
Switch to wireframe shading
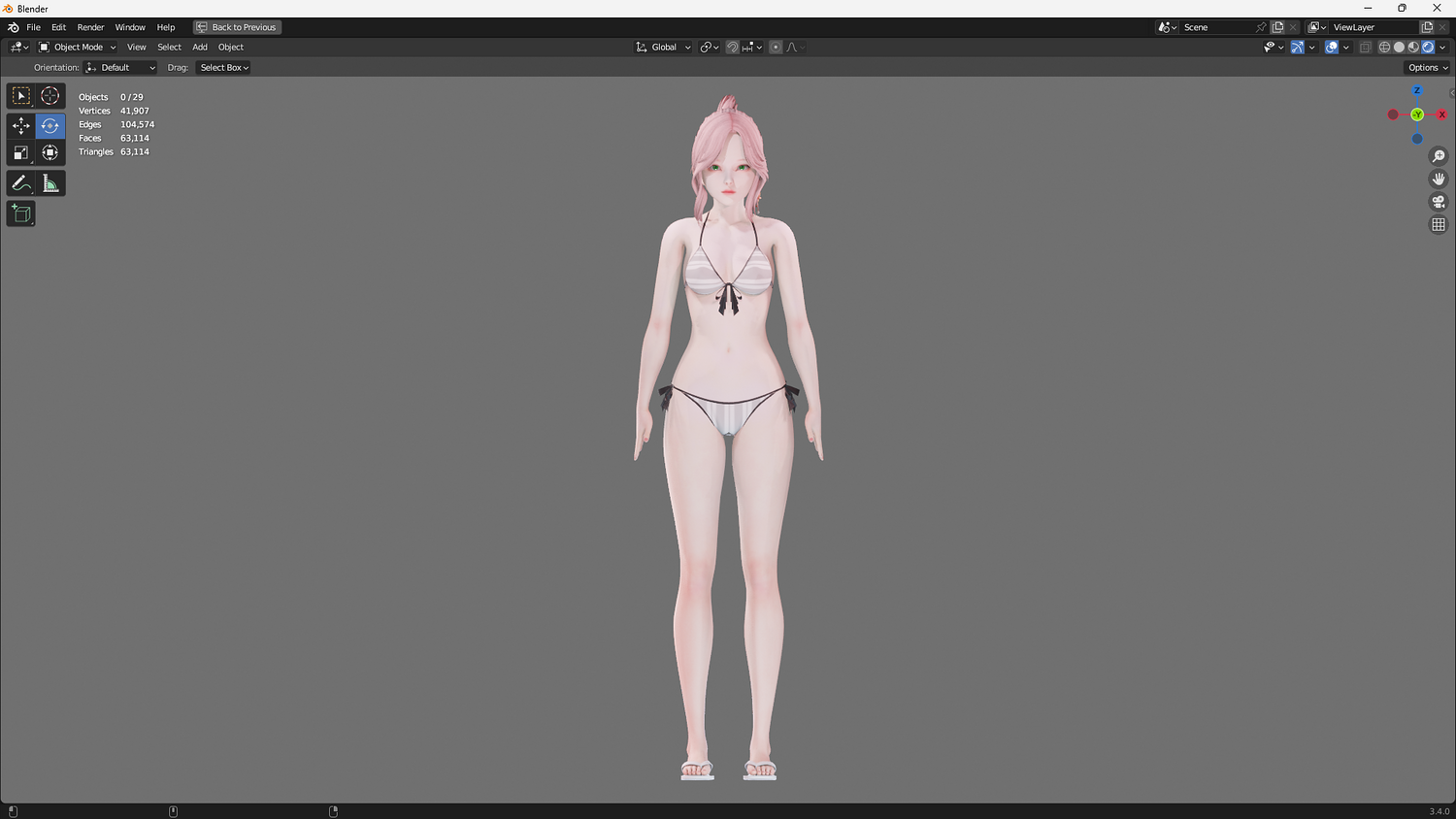point(1385,47)
